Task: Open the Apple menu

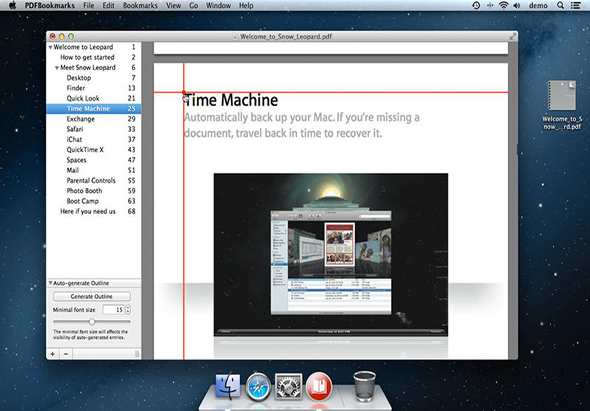Action: 12,5
